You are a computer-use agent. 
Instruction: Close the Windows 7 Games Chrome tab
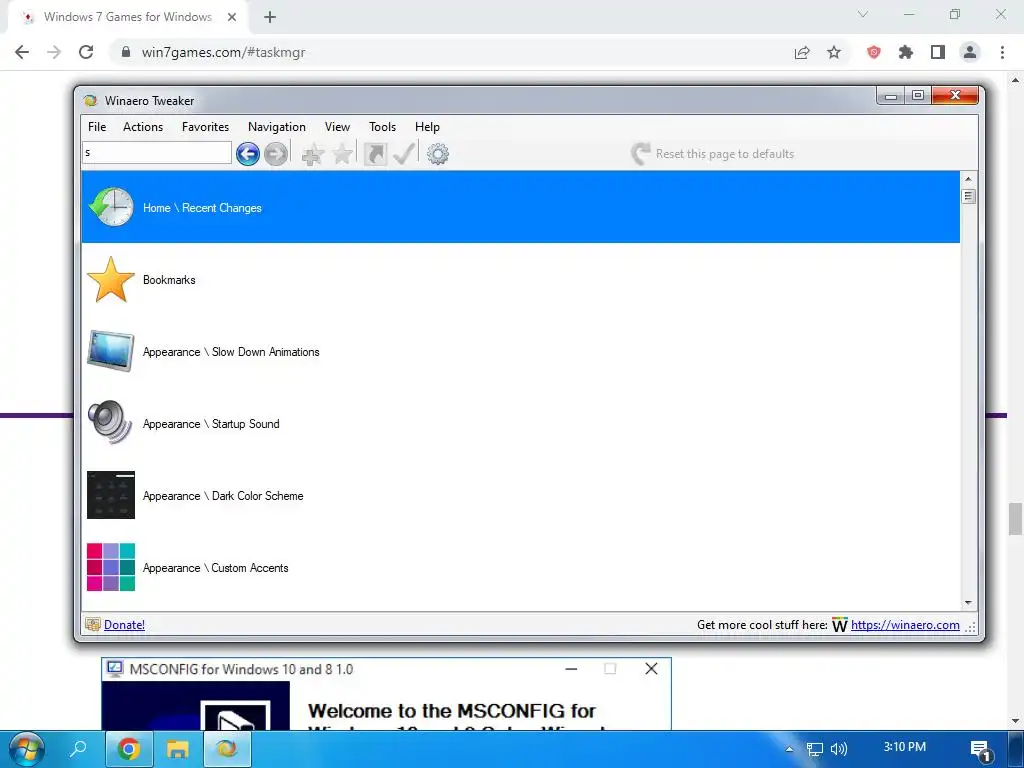232,17
